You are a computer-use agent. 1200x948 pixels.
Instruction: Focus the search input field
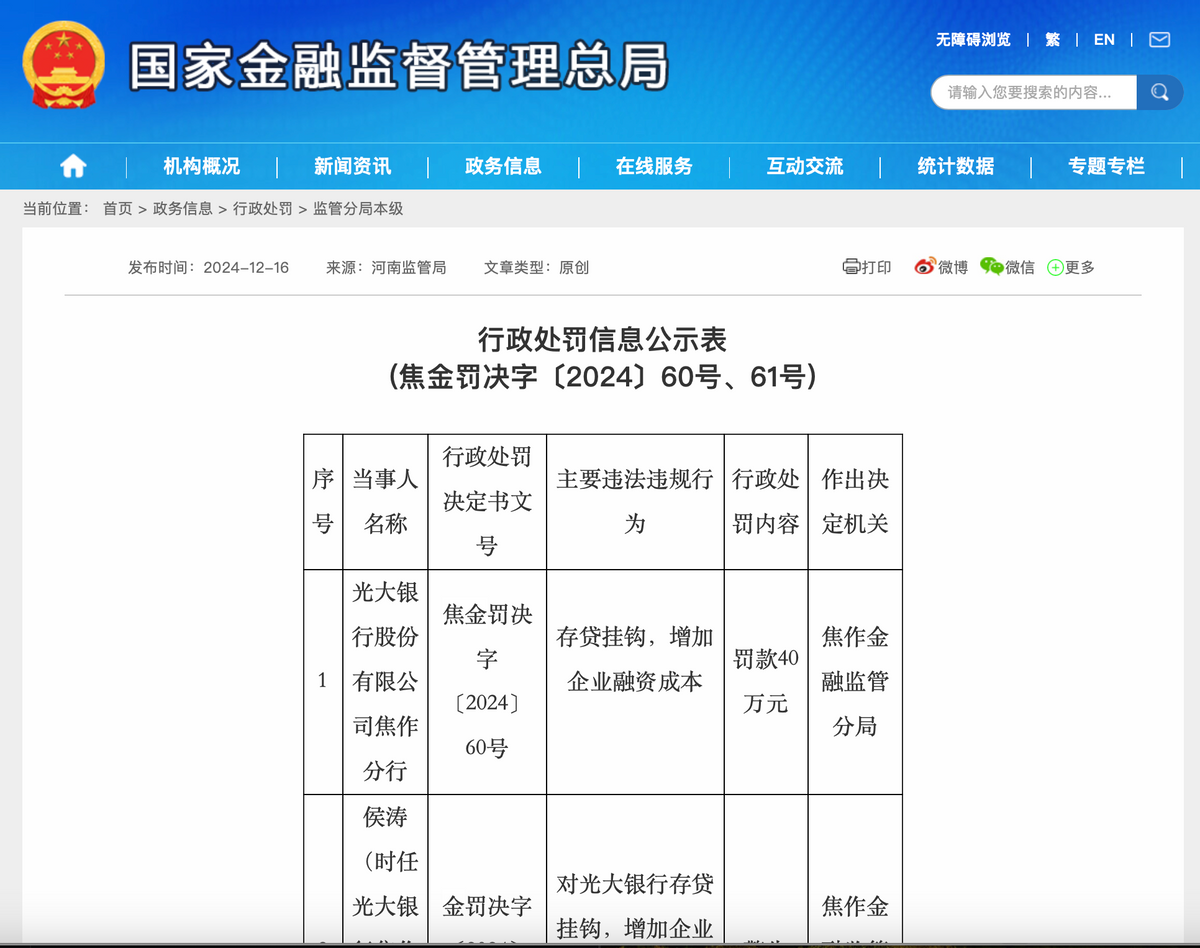pos(1034,93)
